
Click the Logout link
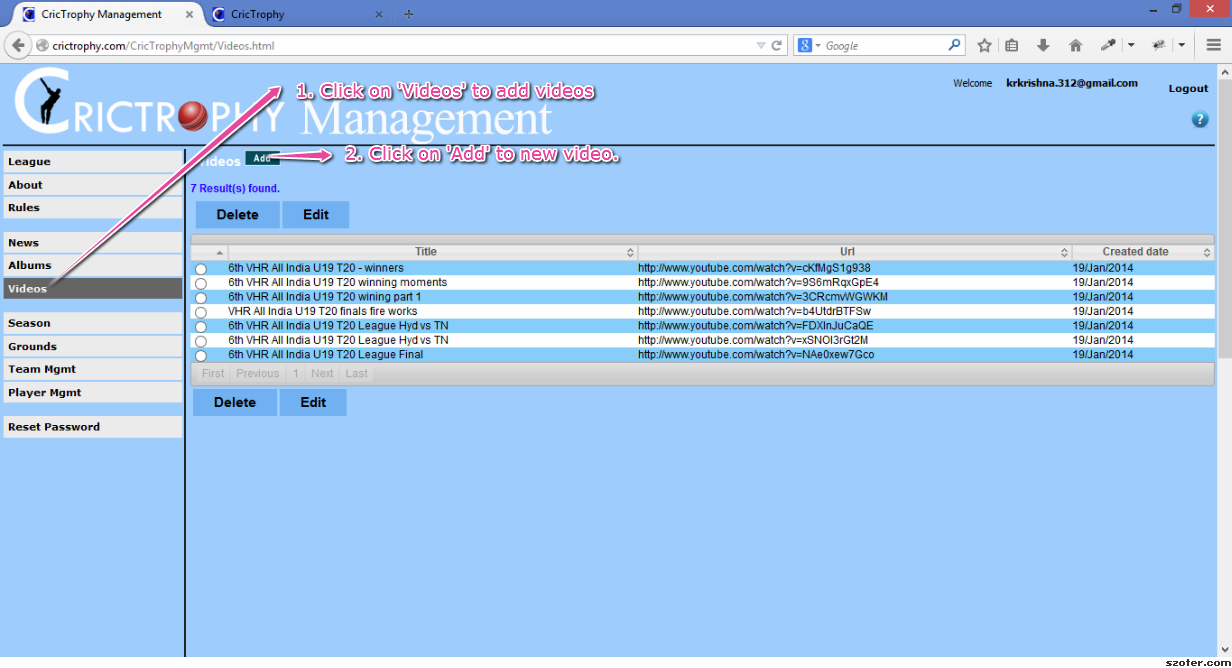pyautogui.click(x=1188, y=88)
